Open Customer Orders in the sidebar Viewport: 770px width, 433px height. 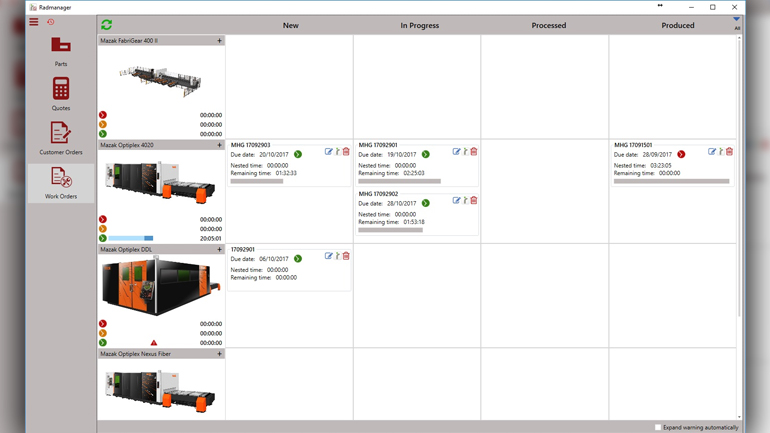pyautogui.click(x=61, y=138)
